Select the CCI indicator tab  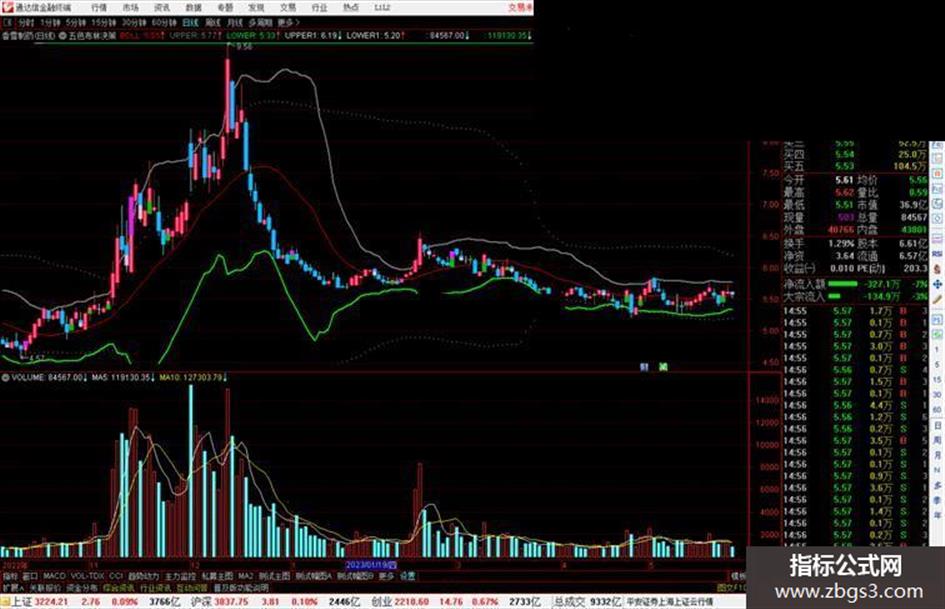(x=116, y=576)
